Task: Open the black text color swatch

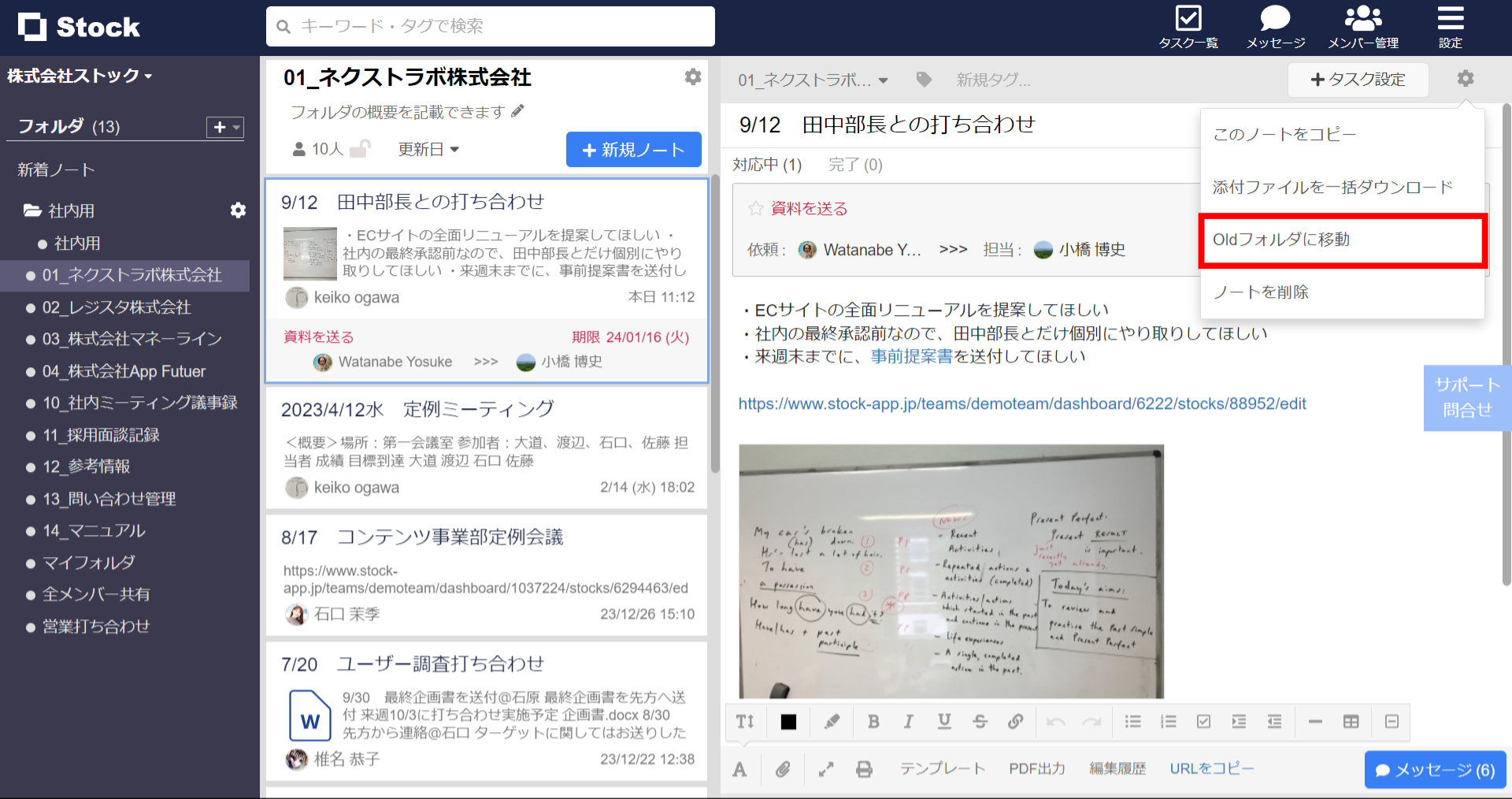Action: pos(788,721)
